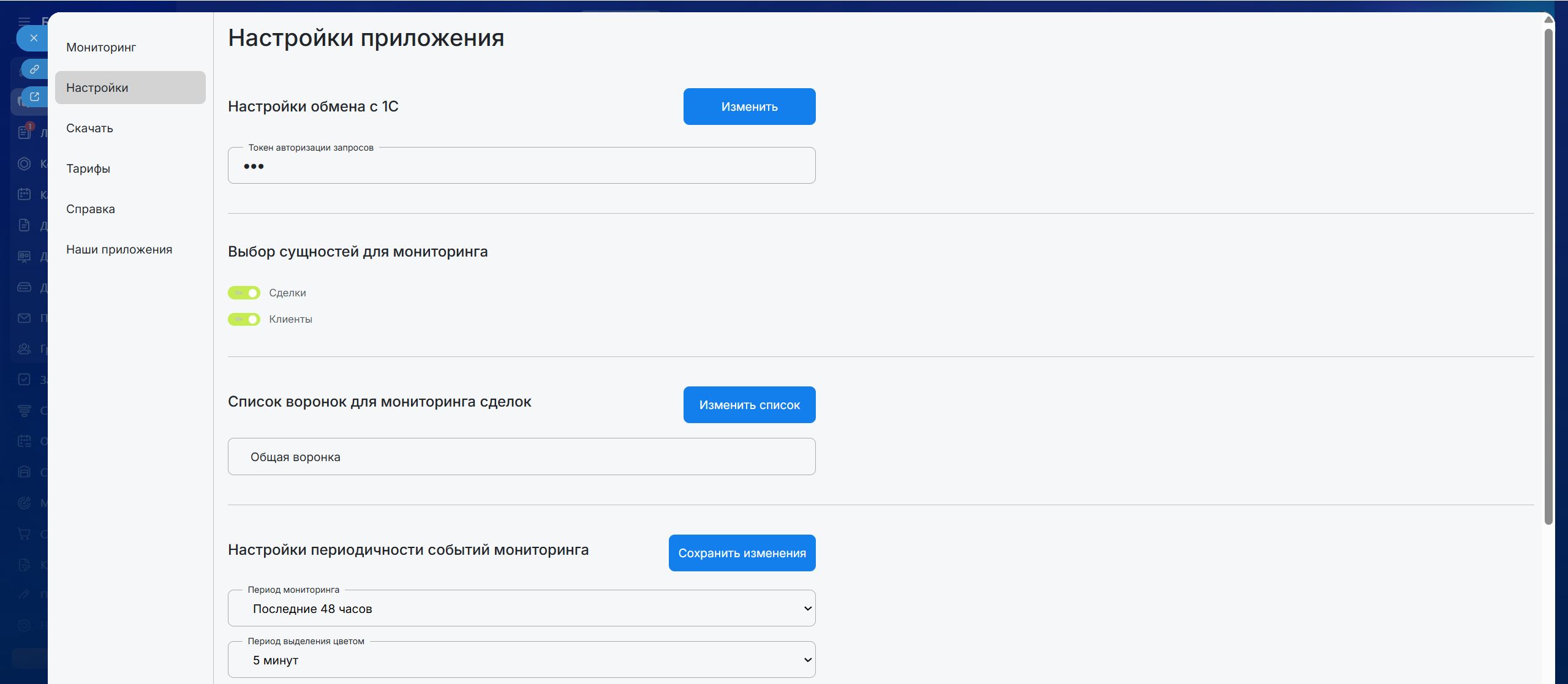This screenshot has height=684, width=1568.
Task: Open the Мониторинг menu item
Action: (x=101, y=47)
